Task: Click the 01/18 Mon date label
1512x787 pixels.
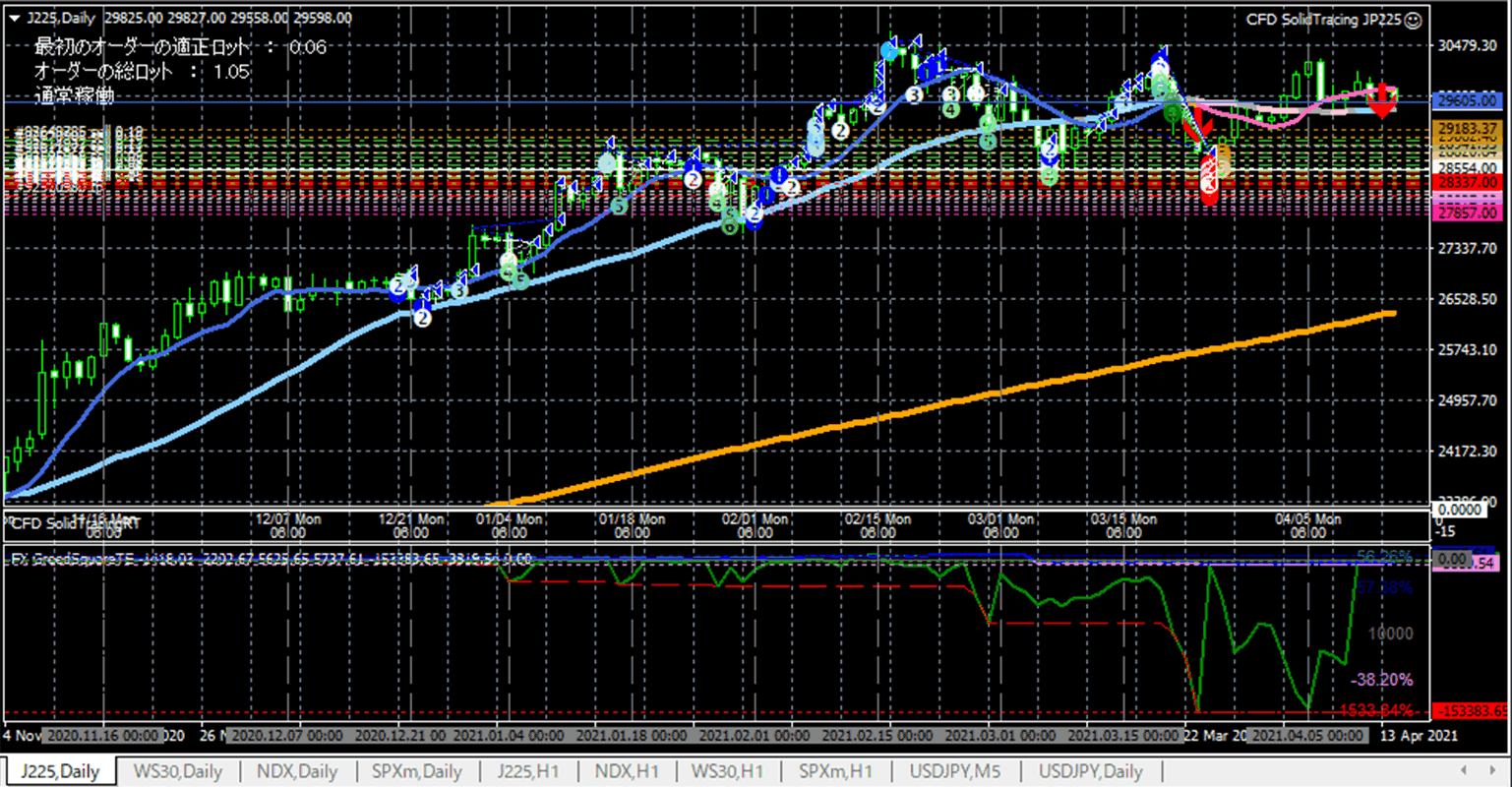Action: 632,518
